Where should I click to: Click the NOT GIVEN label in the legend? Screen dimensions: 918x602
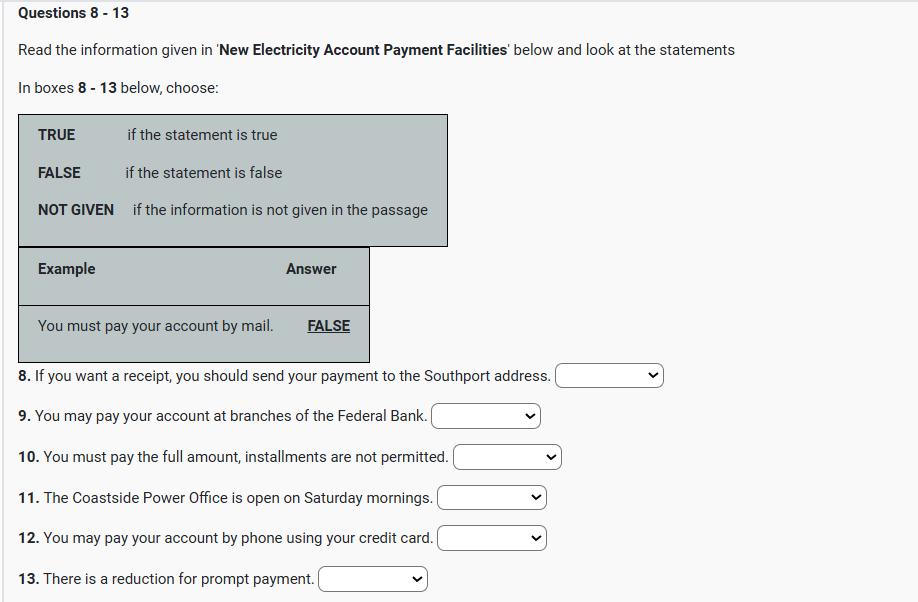tap(76, 210)
